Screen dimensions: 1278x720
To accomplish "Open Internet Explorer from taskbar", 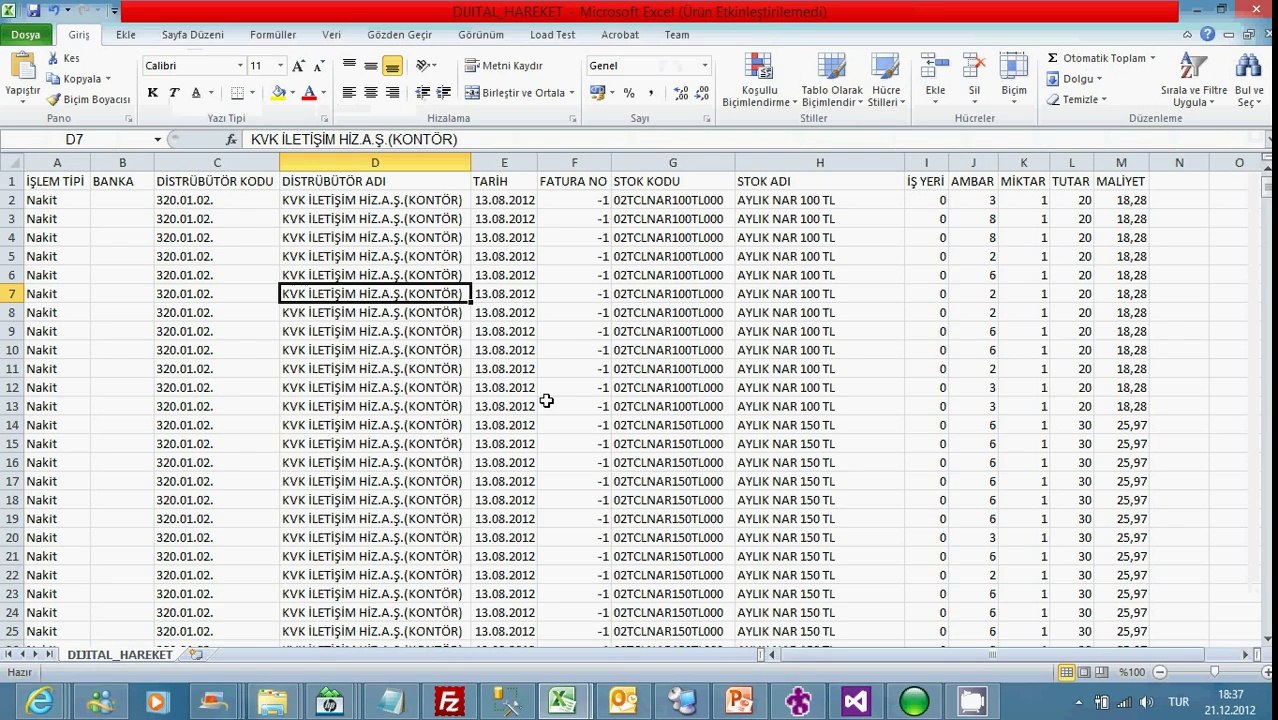I will coord(40,702).
